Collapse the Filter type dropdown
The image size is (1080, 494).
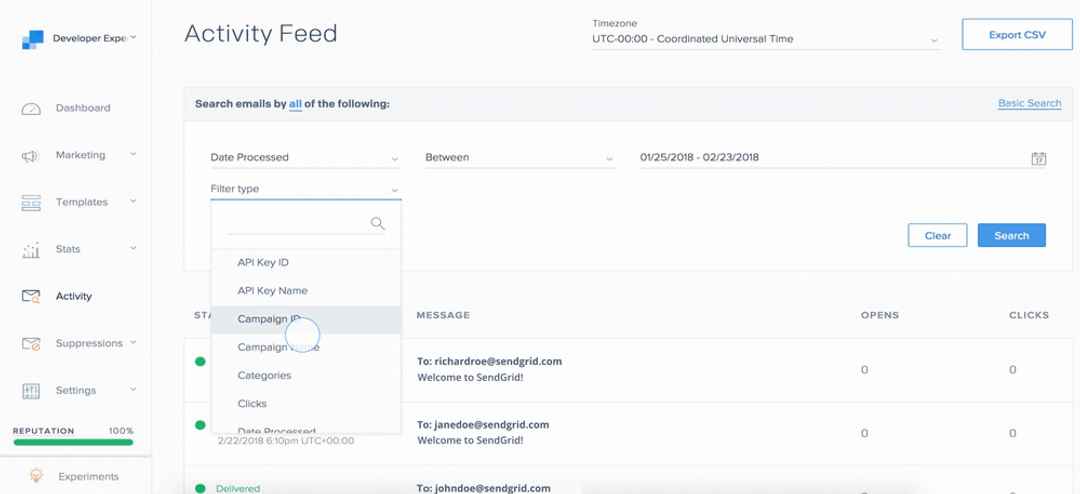306,189
